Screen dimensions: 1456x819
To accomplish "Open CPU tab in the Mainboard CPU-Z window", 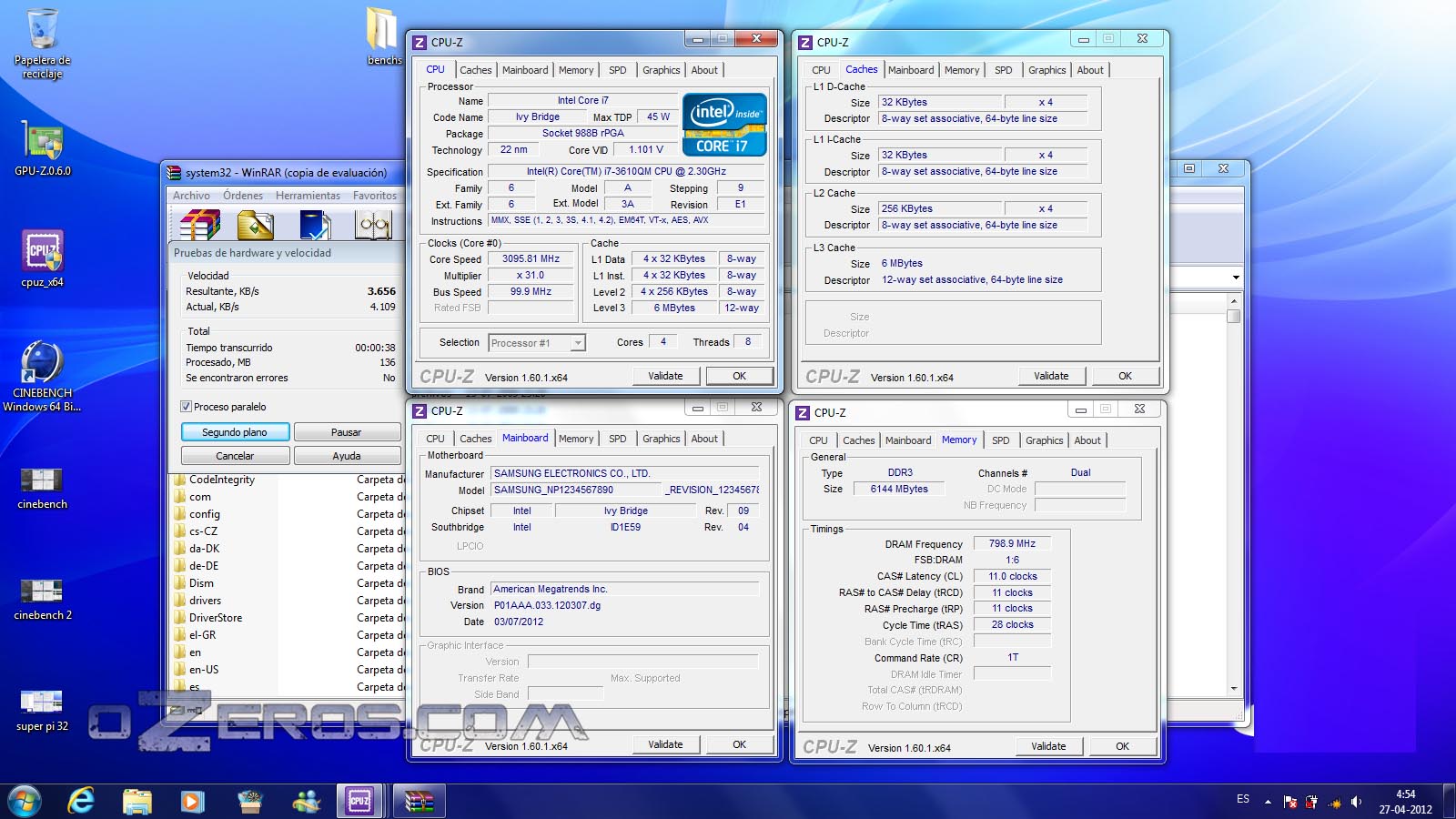I will click(436, 439).
